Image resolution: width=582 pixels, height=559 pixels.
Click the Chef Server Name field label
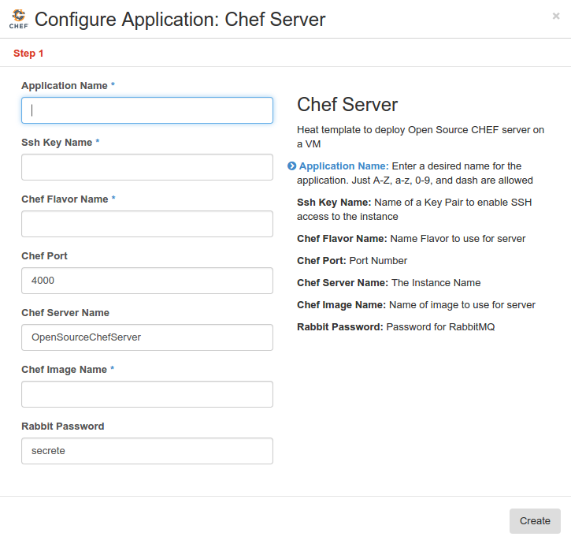click(x=65, y=313)
